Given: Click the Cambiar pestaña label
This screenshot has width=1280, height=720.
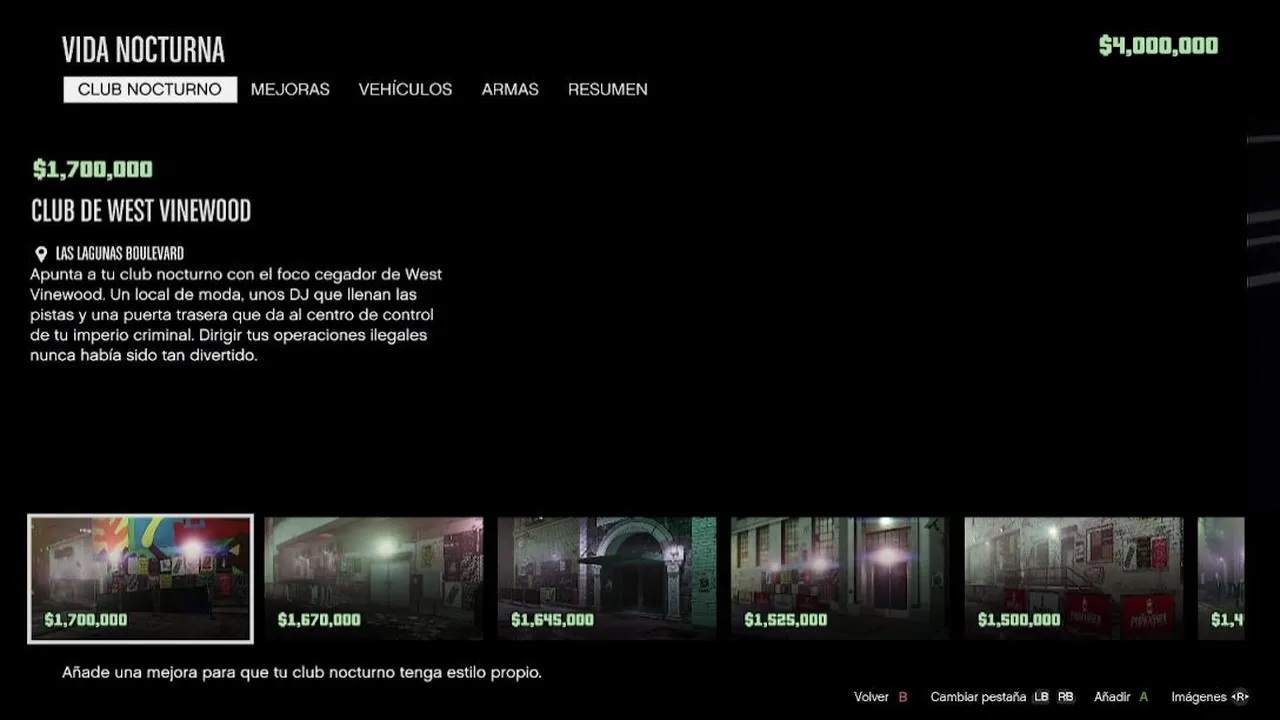Looking at the screenshot, I should 978,697.
